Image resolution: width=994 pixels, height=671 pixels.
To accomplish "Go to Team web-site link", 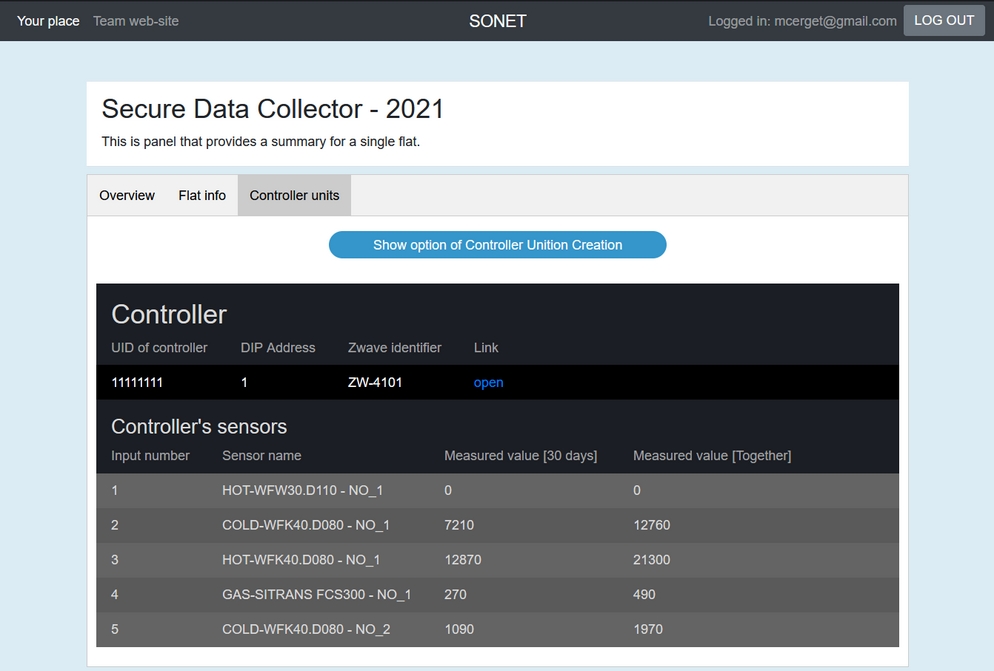I will point(136,21).
